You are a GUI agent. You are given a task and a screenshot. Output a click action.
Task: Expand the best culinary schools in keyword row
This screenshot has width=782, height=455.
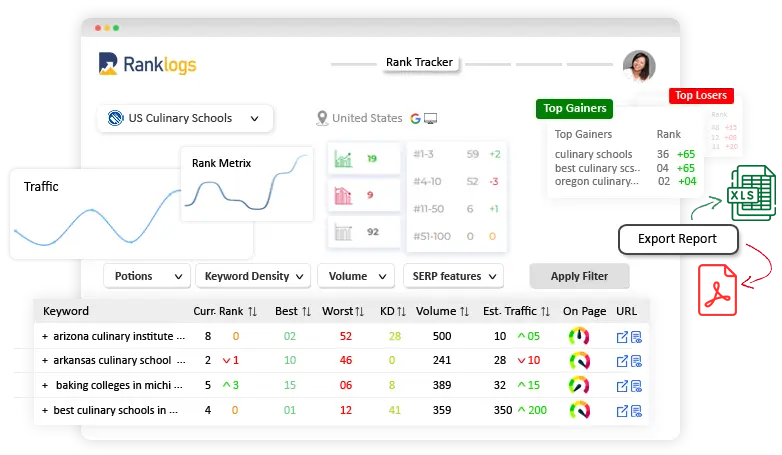click(x=45, y=411)
